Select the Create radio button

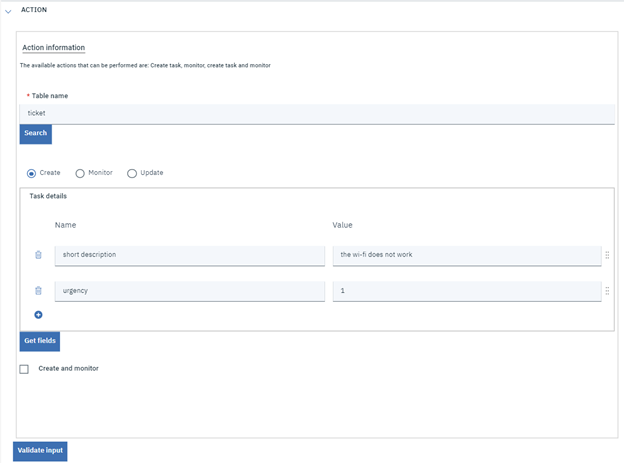coord(32,173)
